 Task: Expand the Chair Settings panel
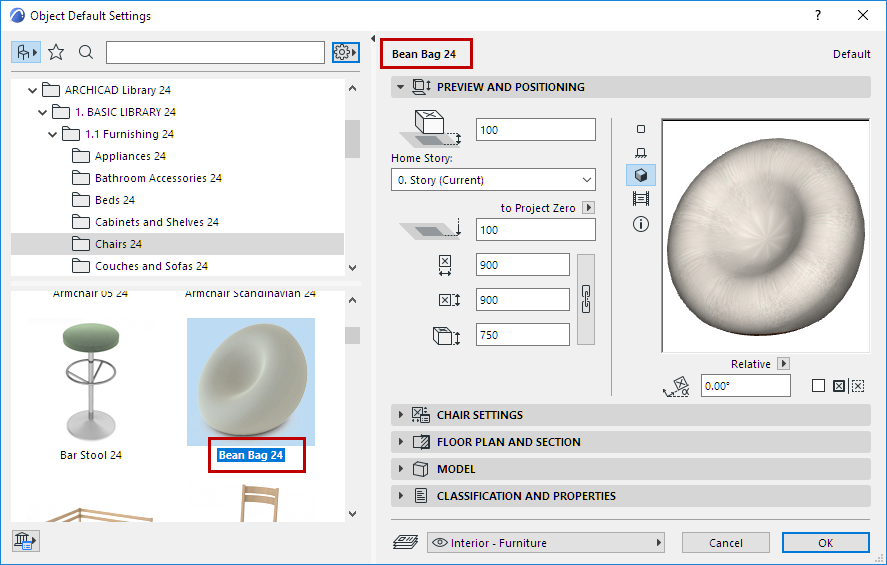(x=401, y=415)
